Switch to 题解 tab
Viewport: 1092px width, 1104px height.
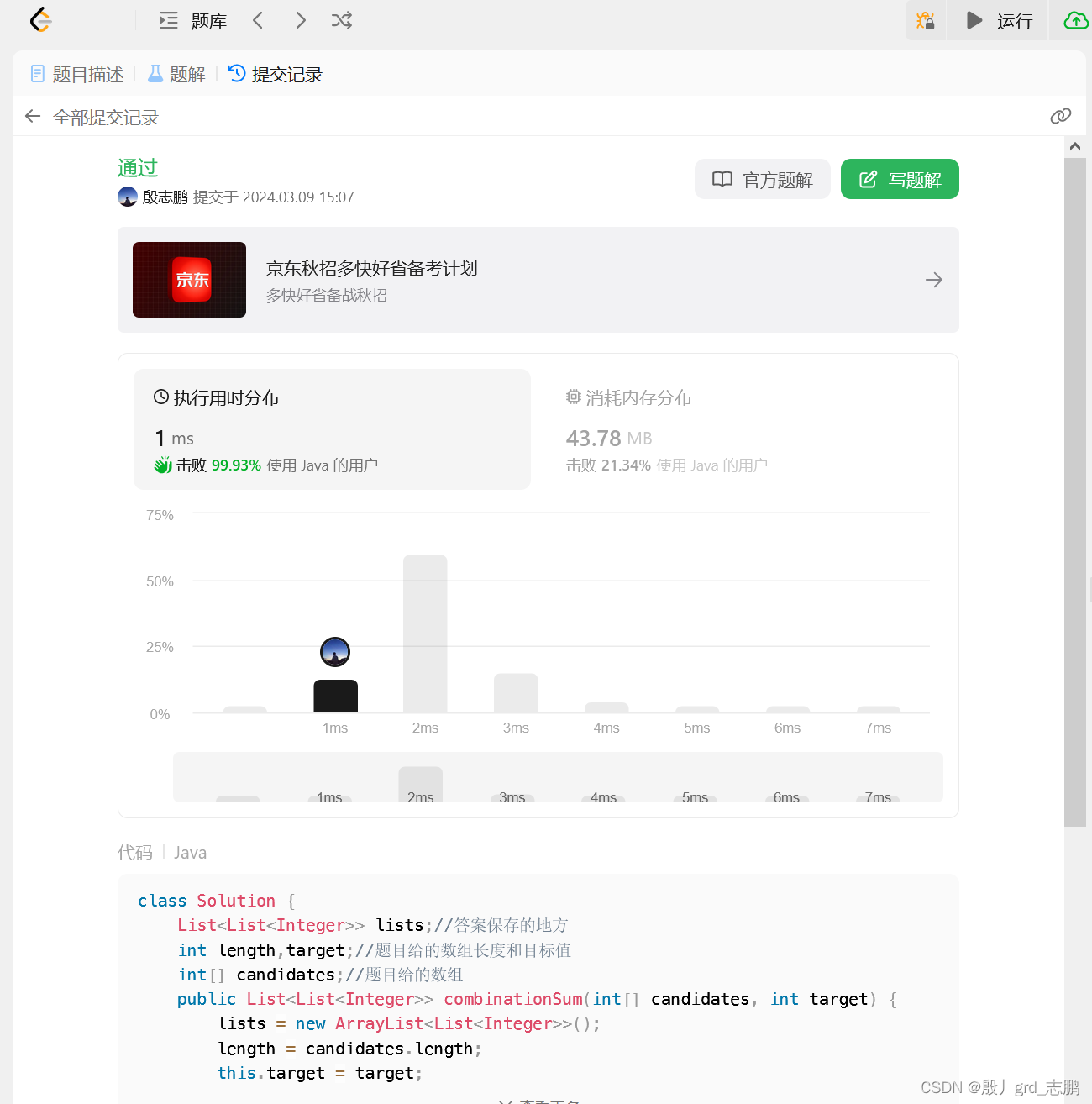pos(176,74)
